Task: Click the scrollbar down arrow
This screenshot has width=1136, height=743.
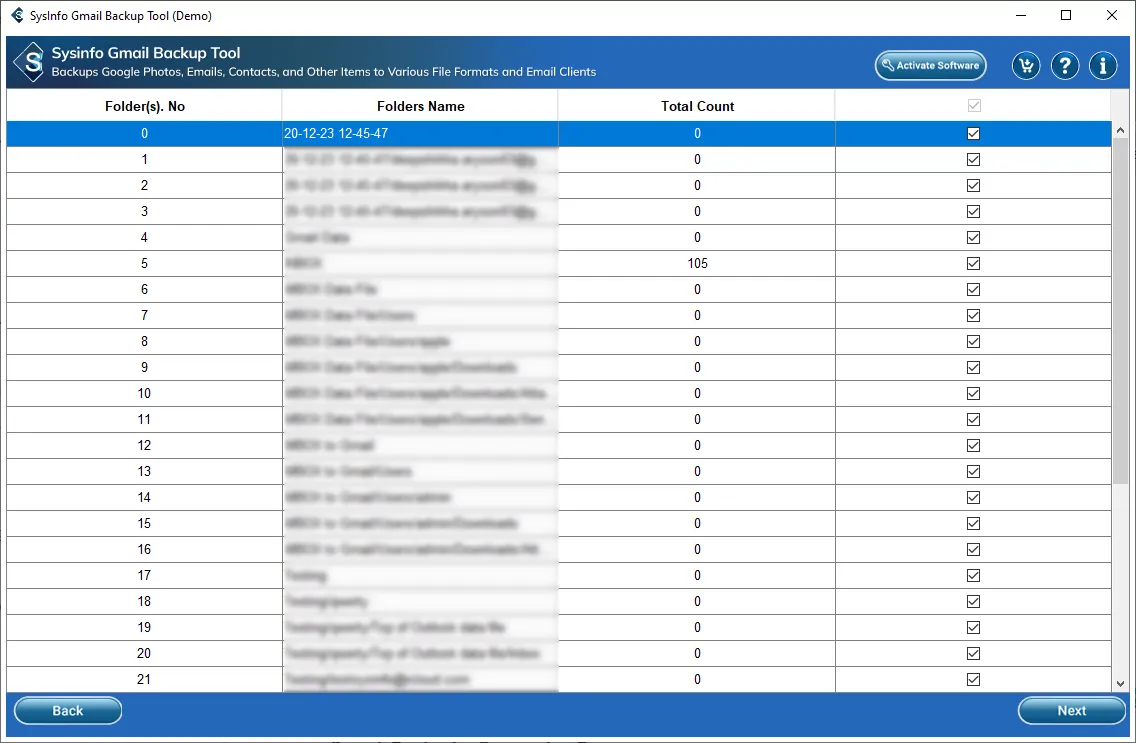Action: coord(1120,684)
